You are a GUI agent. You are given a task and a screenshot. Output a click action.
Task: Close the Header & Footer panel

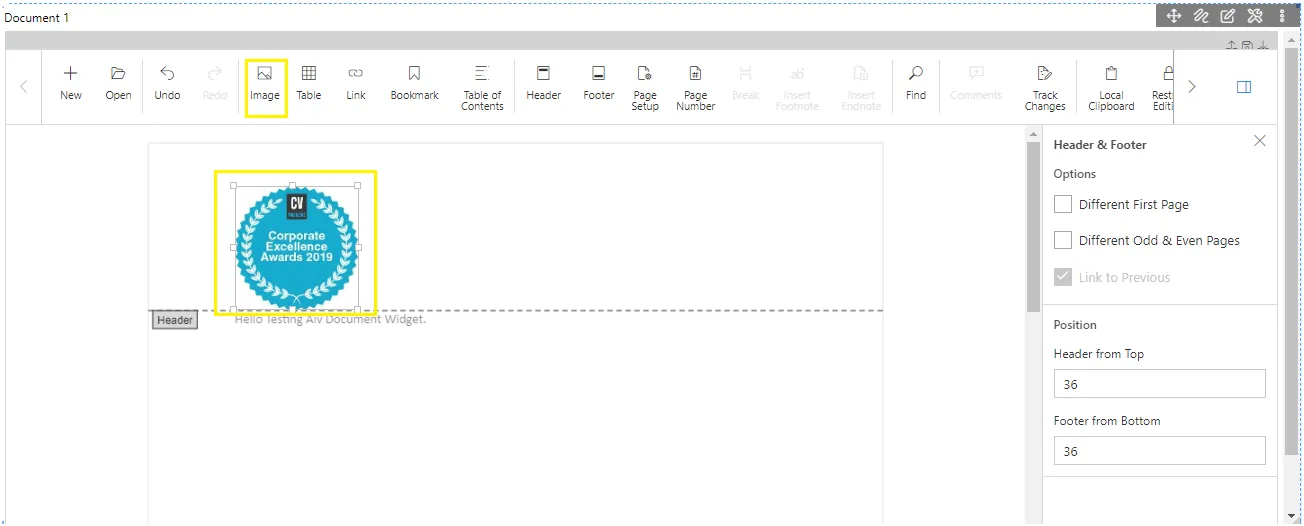[x=1260, y=141]
